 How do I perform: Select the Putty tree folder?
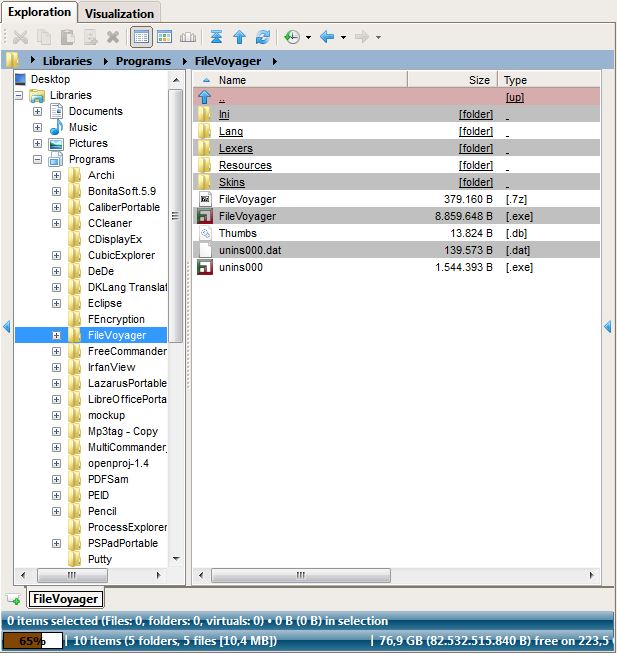click(x=100, y=559)
